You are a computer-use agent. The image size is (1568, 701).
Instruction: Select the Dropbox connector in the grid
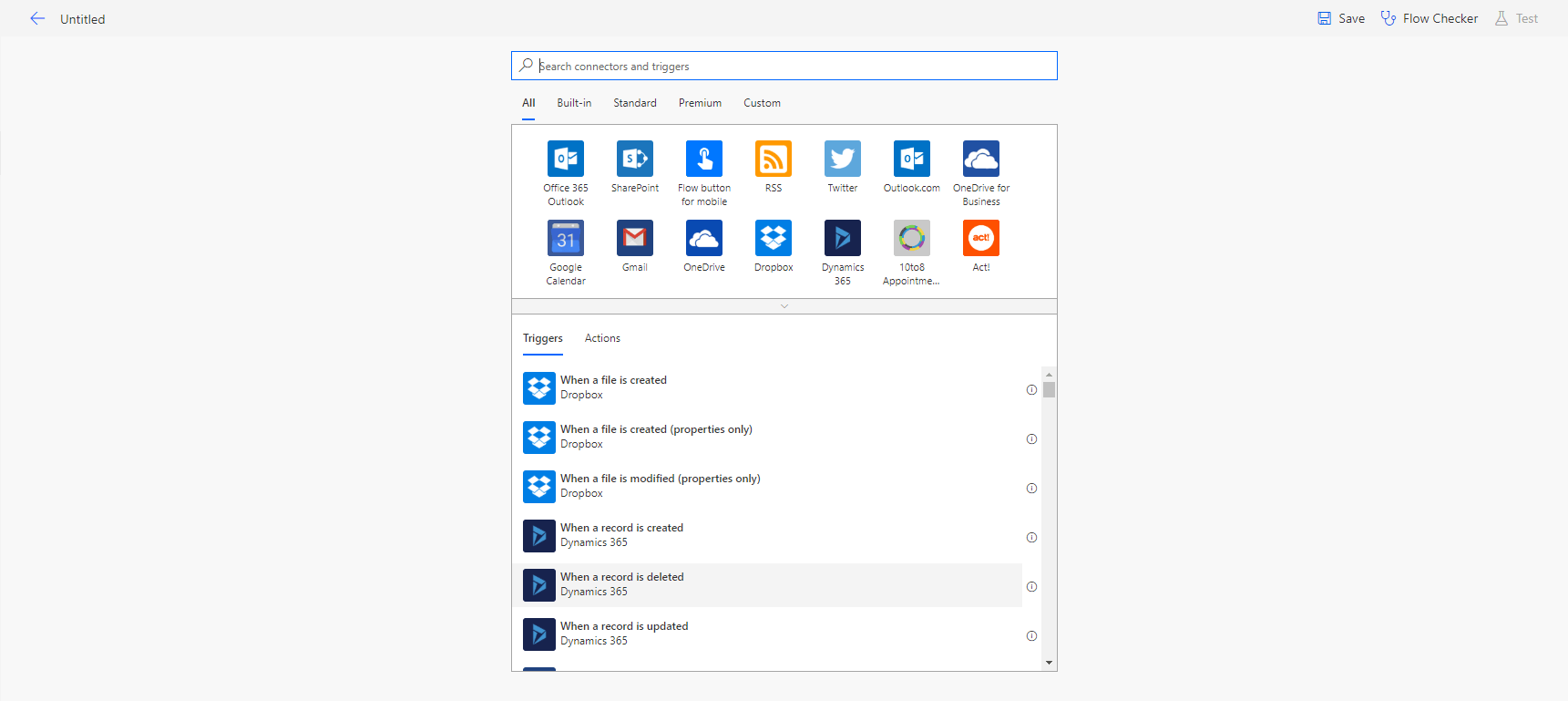(774, 238)
